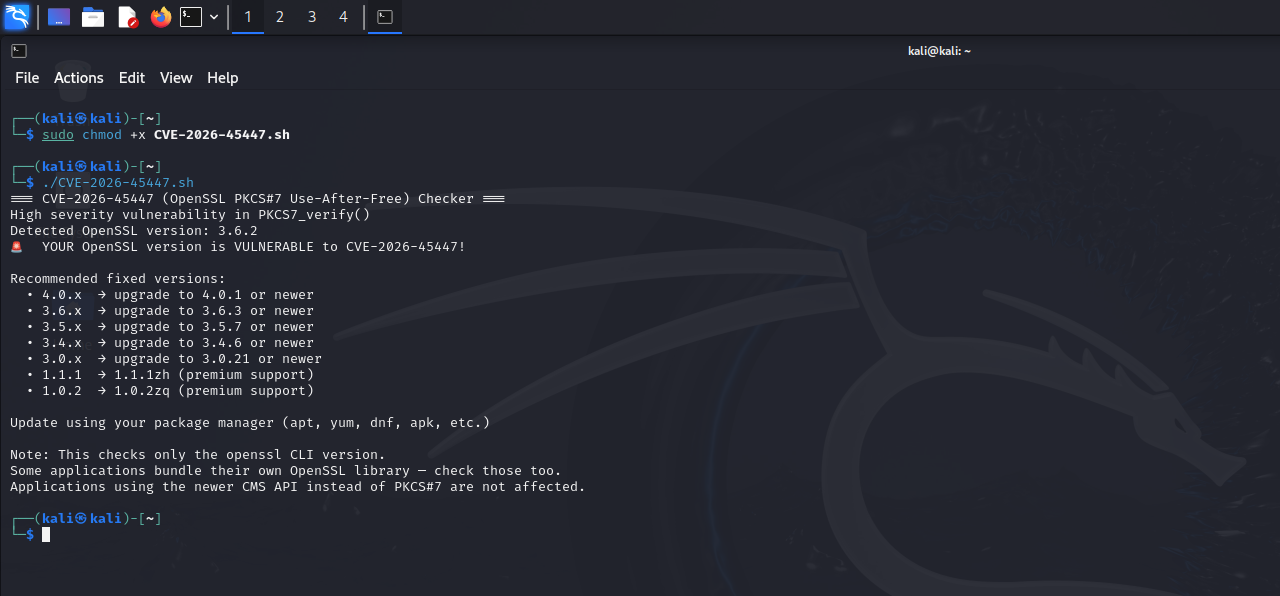Viewport: 1280px width, 596px height.
Task: Click 'Some applications bundle their own OpenSSL' line
Action: click(x=286, y=470)
